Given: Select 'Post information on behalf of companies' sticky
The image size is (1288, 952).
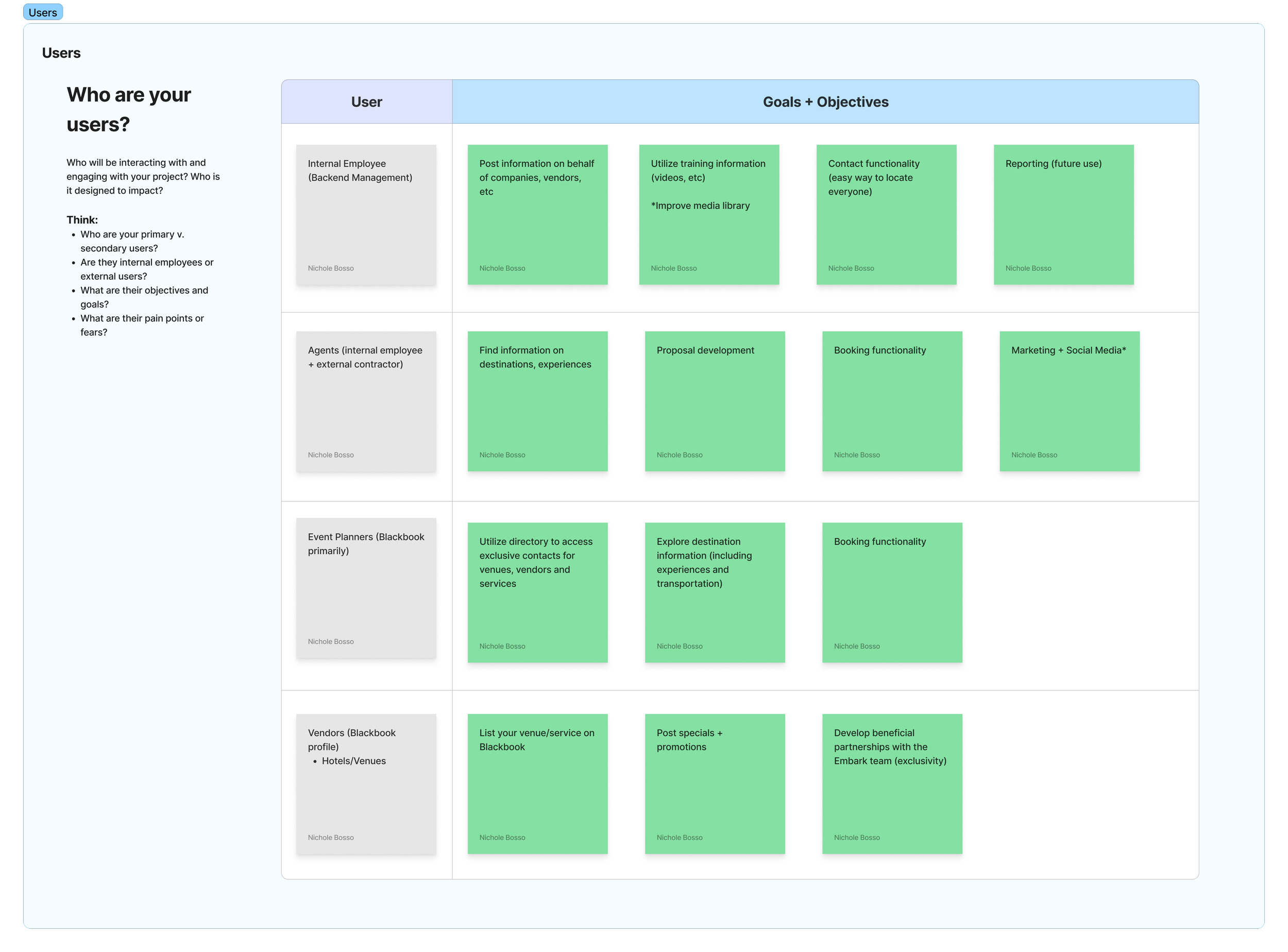Looking at the screenshot, I should (x=537, y=214).
